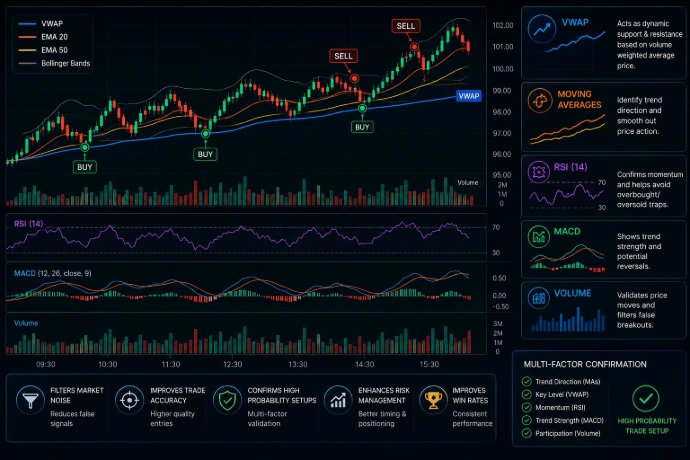
Task: Click the 0.50 label on the MACD axis
Action: pyautogui.click(x=499, y=278)
